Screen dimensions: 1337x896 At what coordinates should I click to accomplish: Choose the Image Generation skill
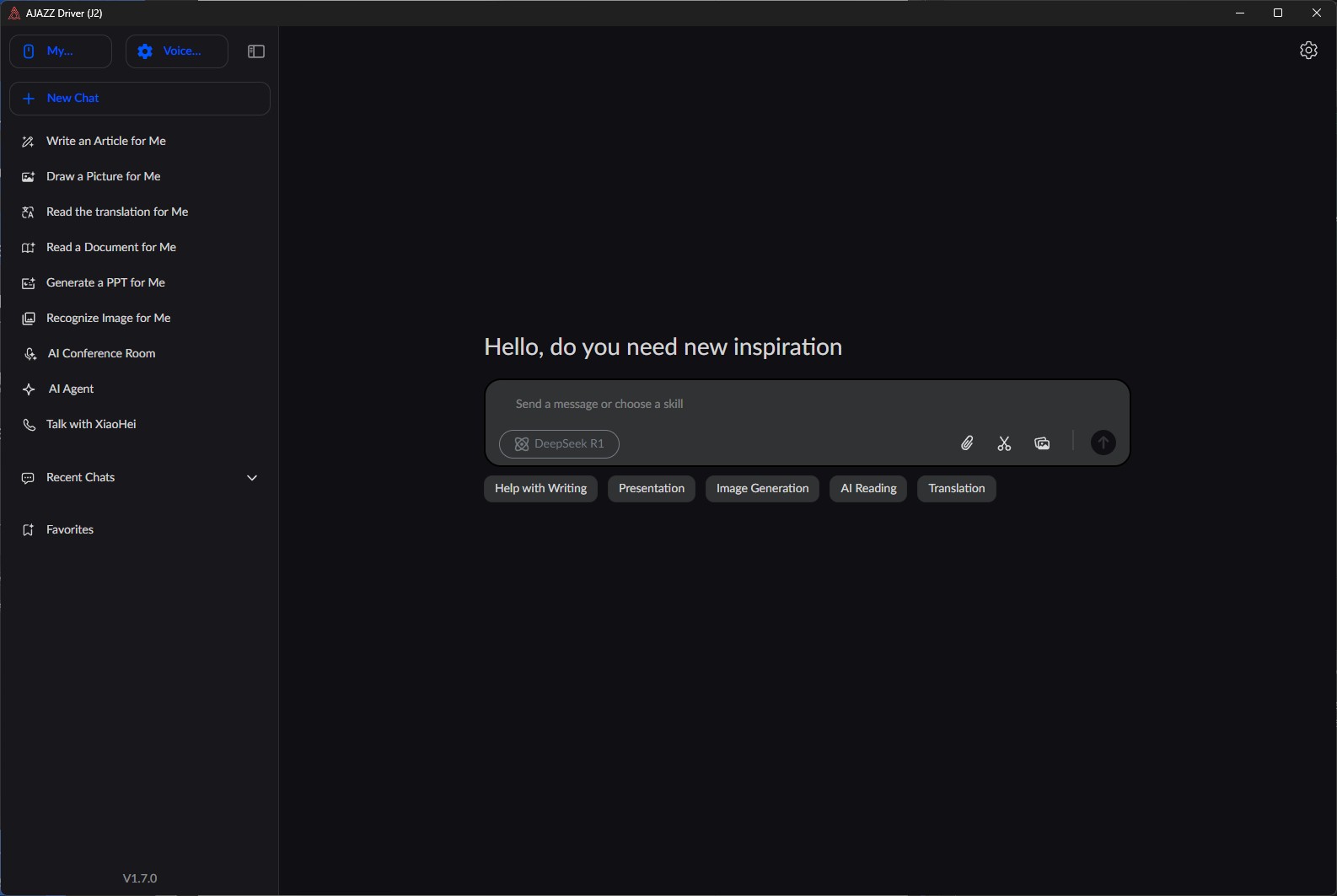click(762, 489)
